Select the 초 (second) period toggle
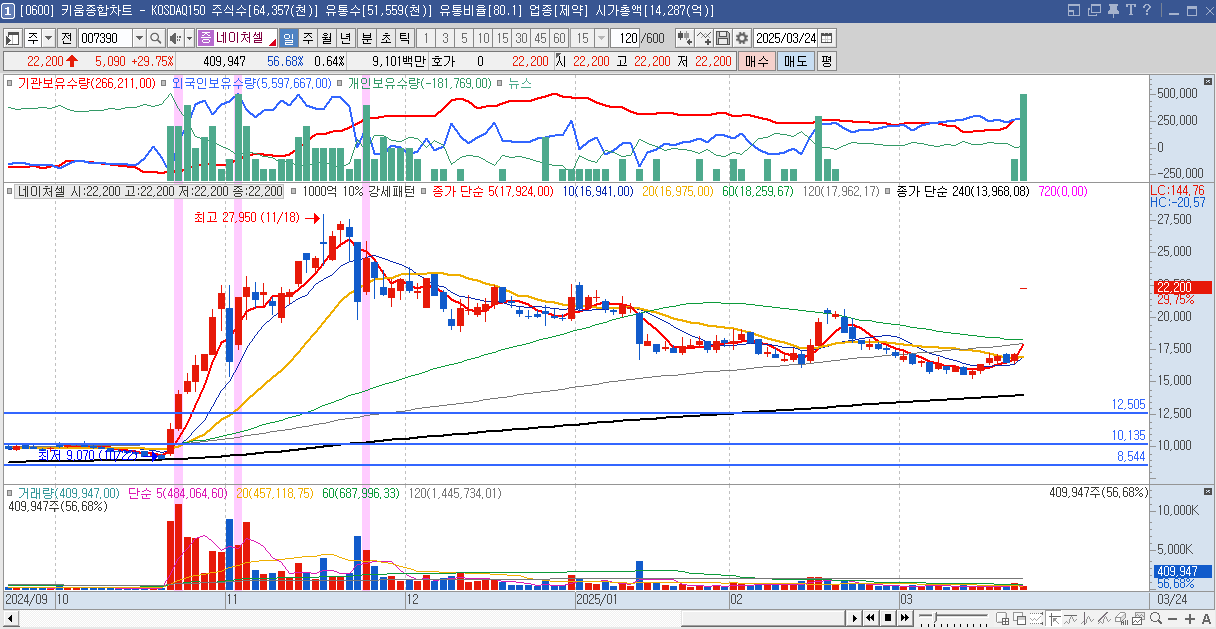This screenshot has height=629, width=1216. pos(385,38)
